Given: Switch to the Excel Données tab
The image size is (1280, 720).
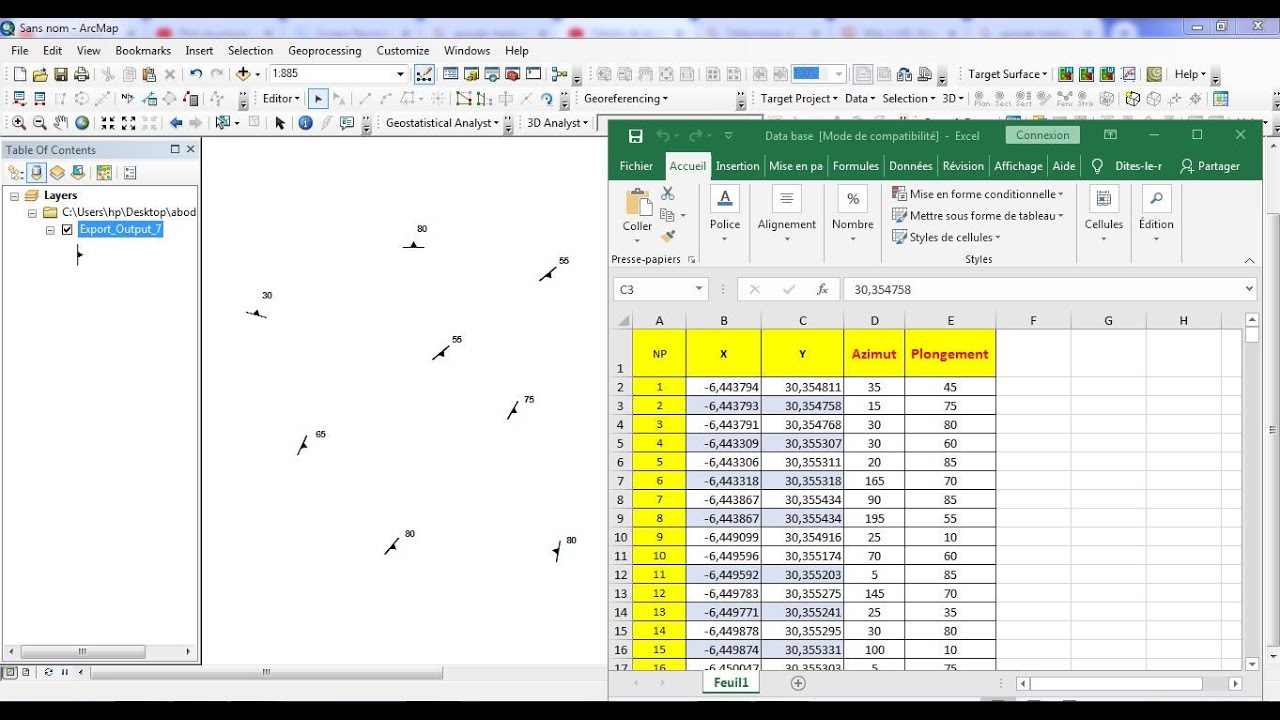Looking at the screenshot, I should coord(910,166).
